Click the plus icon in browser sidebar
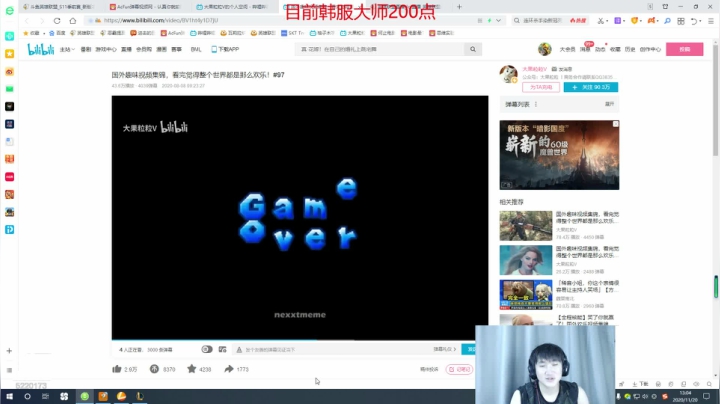 pyautogui.click(x=9, y=351)
